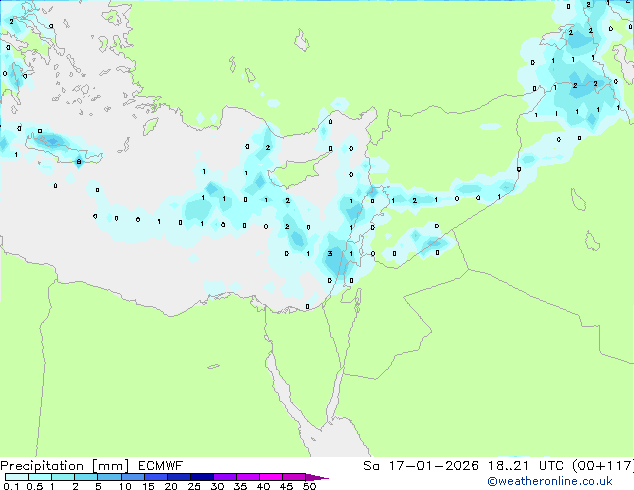The image size is (634, 490).
Task: Click the legend label 10
Action: pos(125,486)
